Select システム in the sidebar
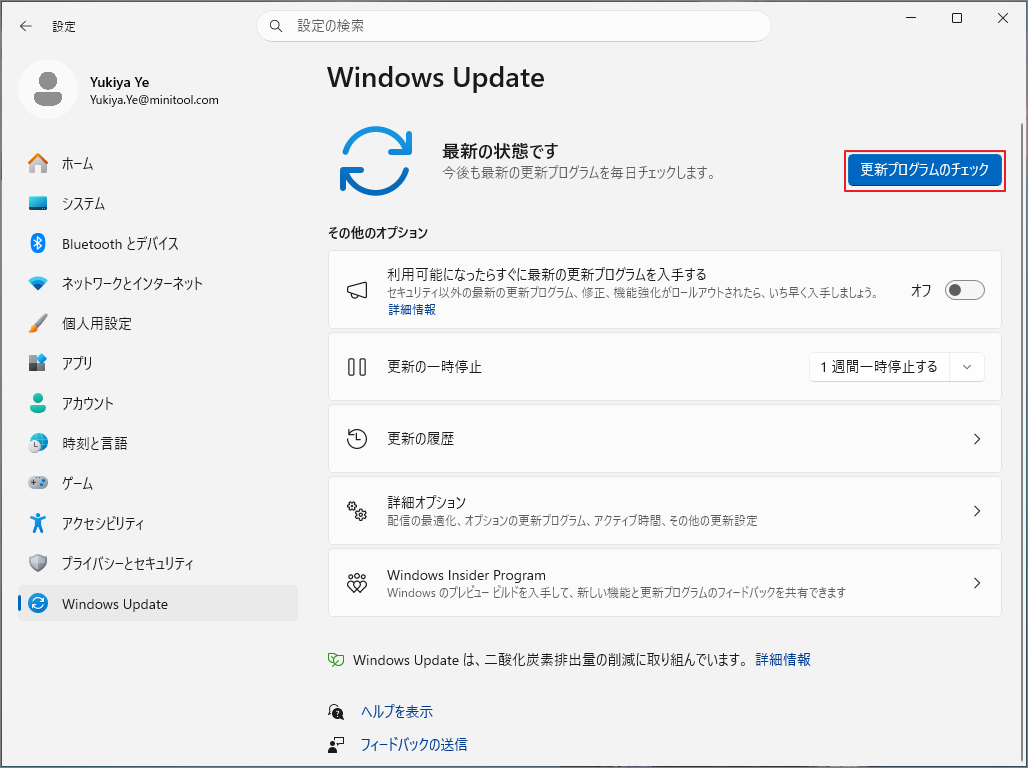This screenshot has height=768, width=1028. [158, 203]
